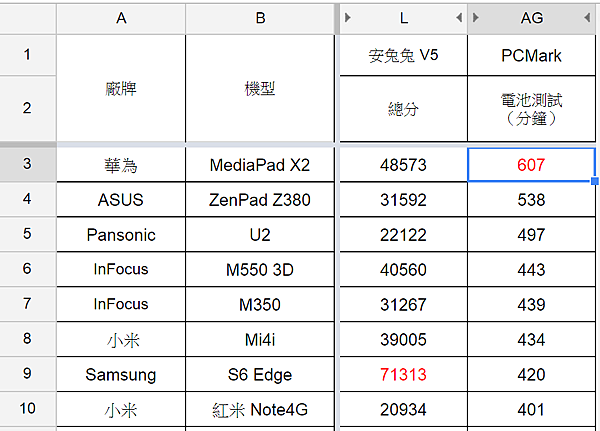This screenshot has height=431, width=600.
Task: Select the 538 cell
Action: point(532,200)
